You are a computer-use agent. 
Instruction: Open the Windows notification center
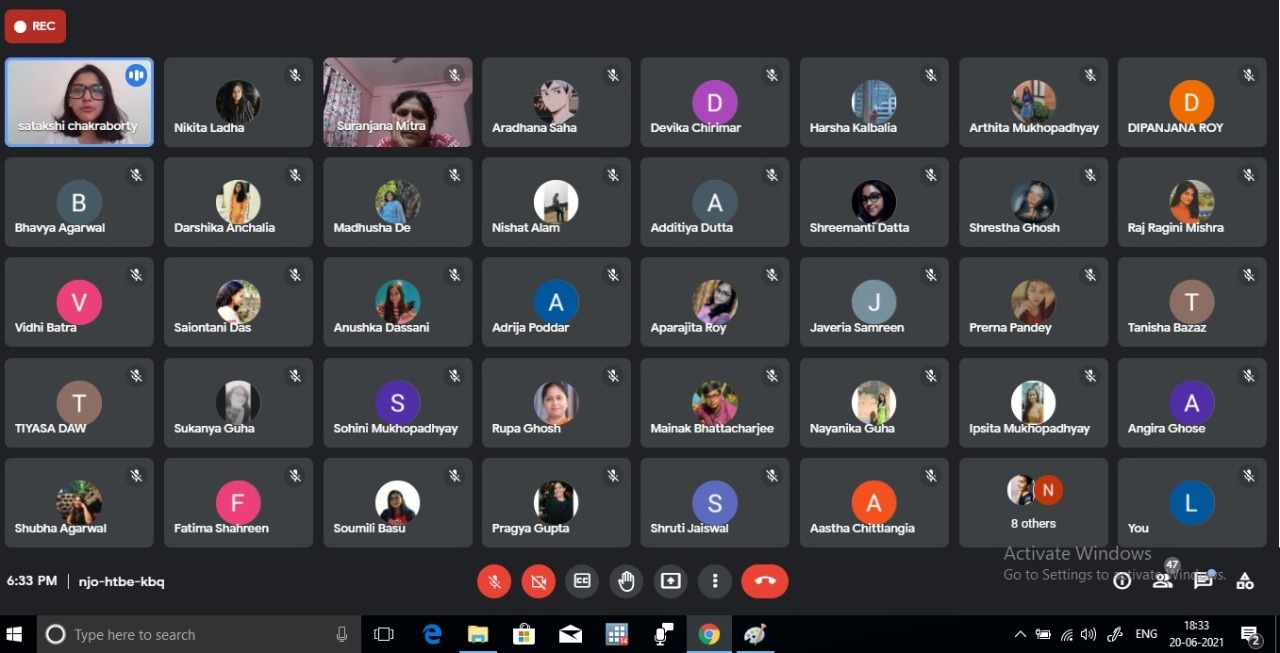click(1250, 634)
